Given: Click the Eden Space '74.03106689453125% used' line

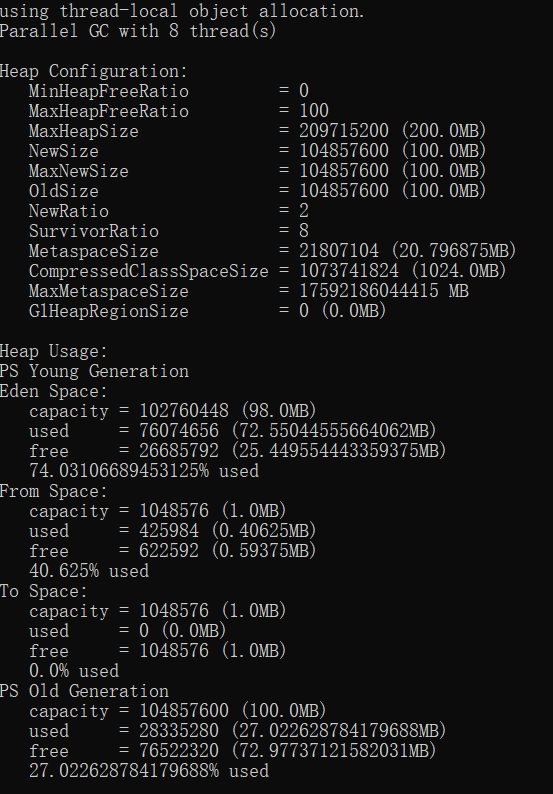Looking at the screenshot, I should 144,471.
